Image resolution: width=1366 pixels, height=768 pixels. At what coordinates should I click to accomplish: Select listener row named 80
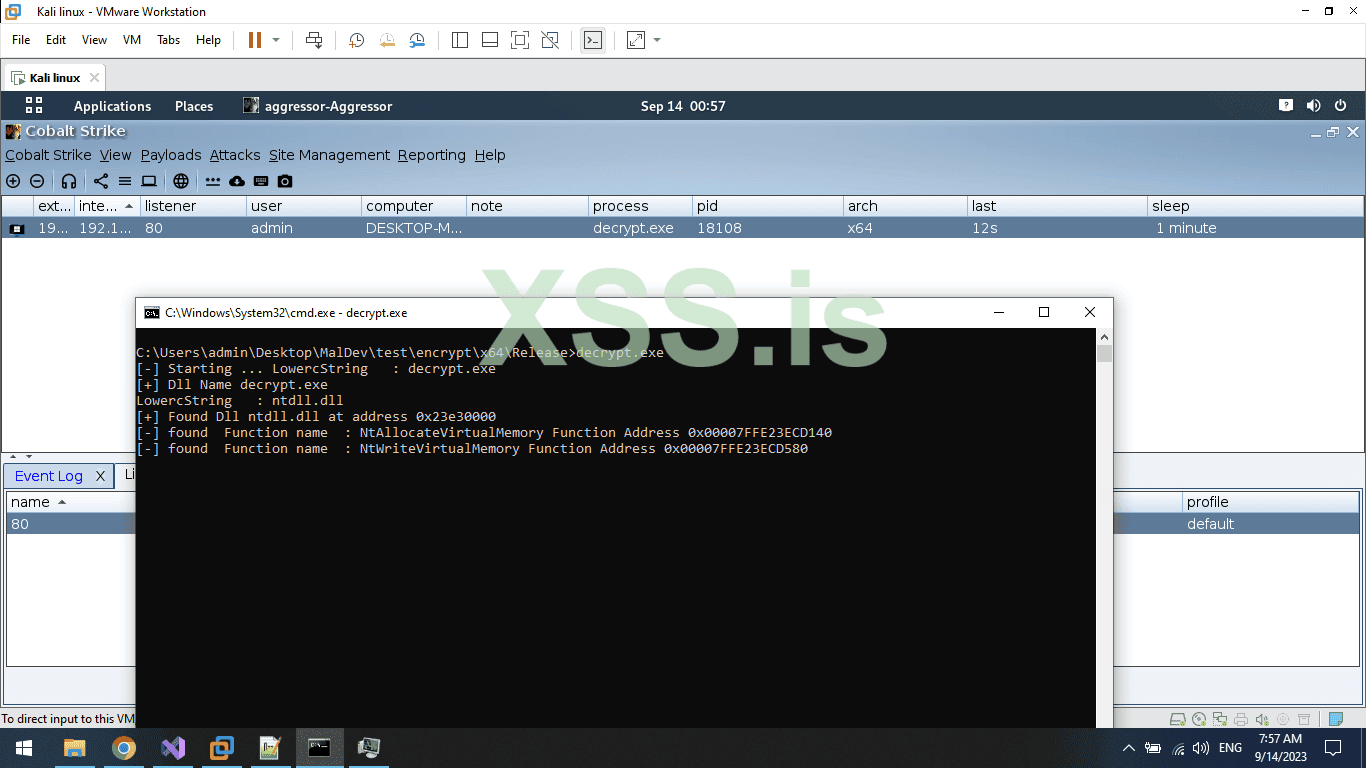coord(70,524)
